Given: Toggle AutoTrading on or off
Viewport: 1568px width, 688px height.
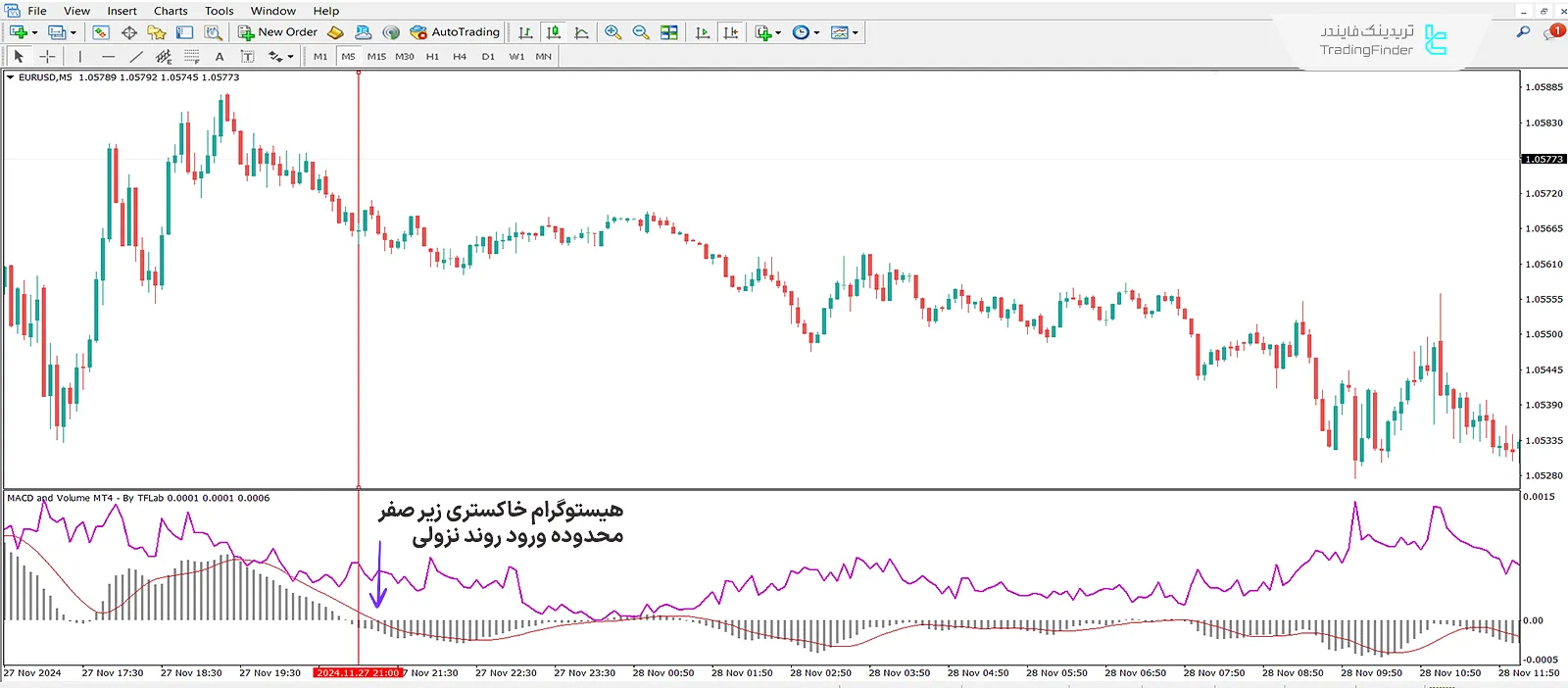Looking at the screenshot, I should (456, 32).
